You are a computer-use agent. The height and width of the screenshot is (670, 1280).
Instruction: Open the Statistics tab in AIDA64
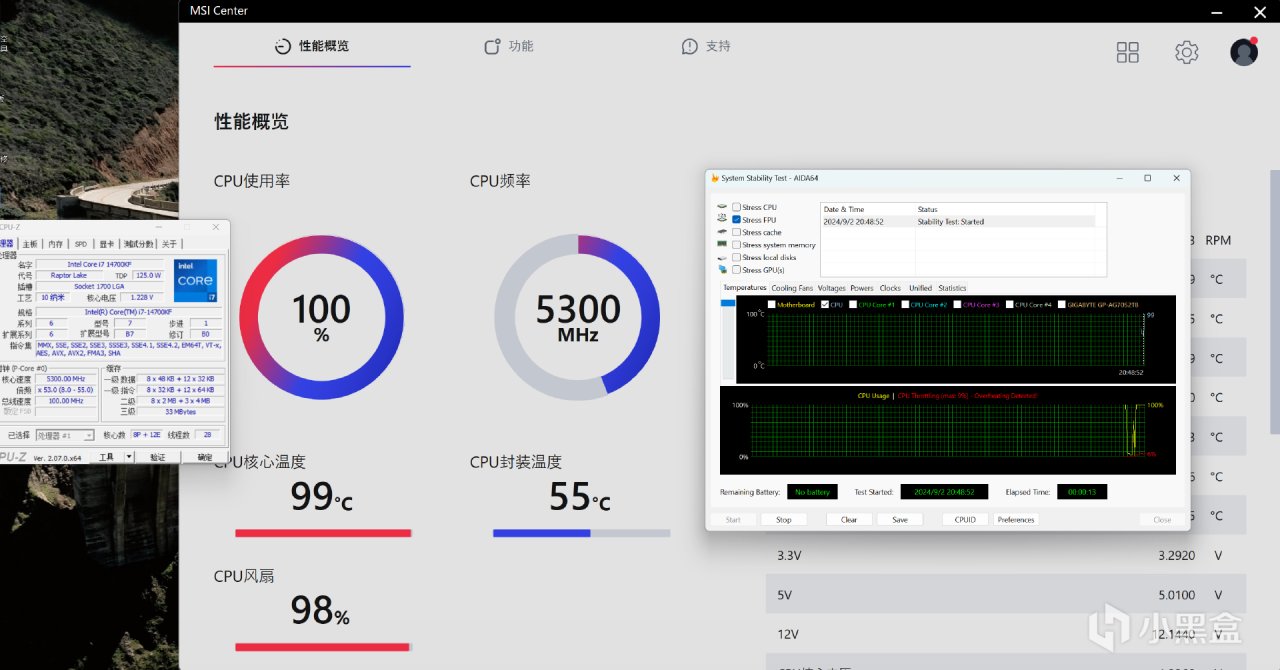[x=952, y=288]
